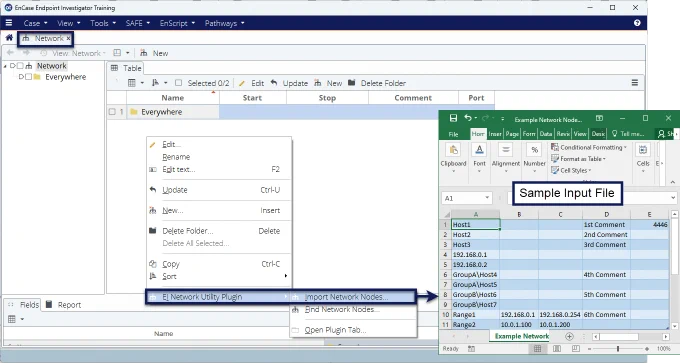680x363 pixels.
Task: Open the View menu
Action: coord(69,23)
